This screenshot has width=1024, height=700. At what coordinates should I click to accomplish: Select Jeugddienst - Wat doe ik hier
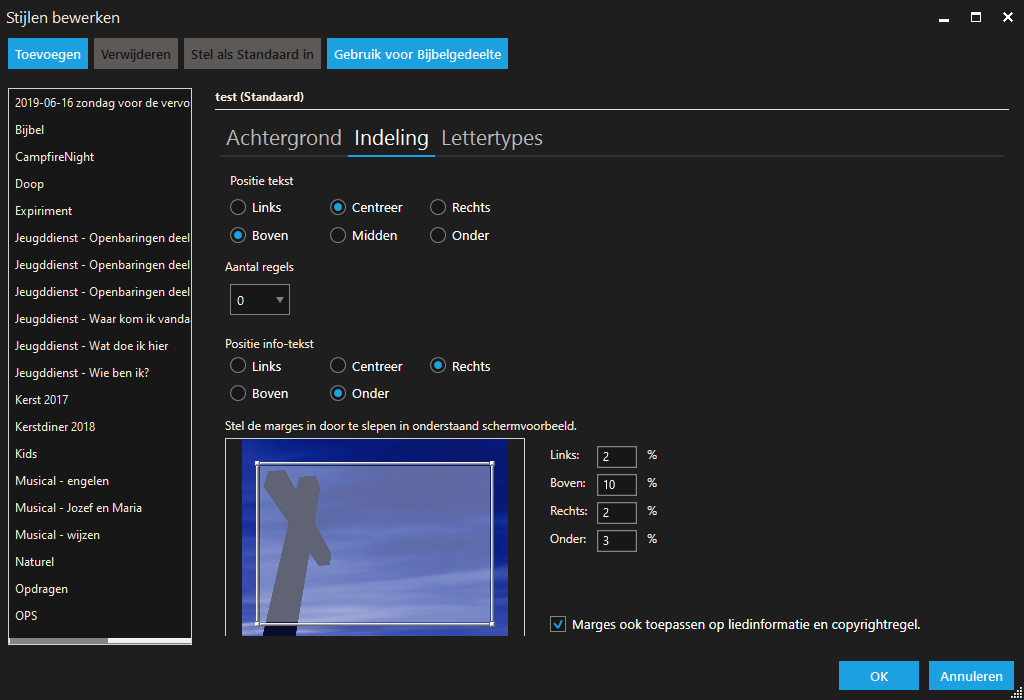(x=100, y=346)
